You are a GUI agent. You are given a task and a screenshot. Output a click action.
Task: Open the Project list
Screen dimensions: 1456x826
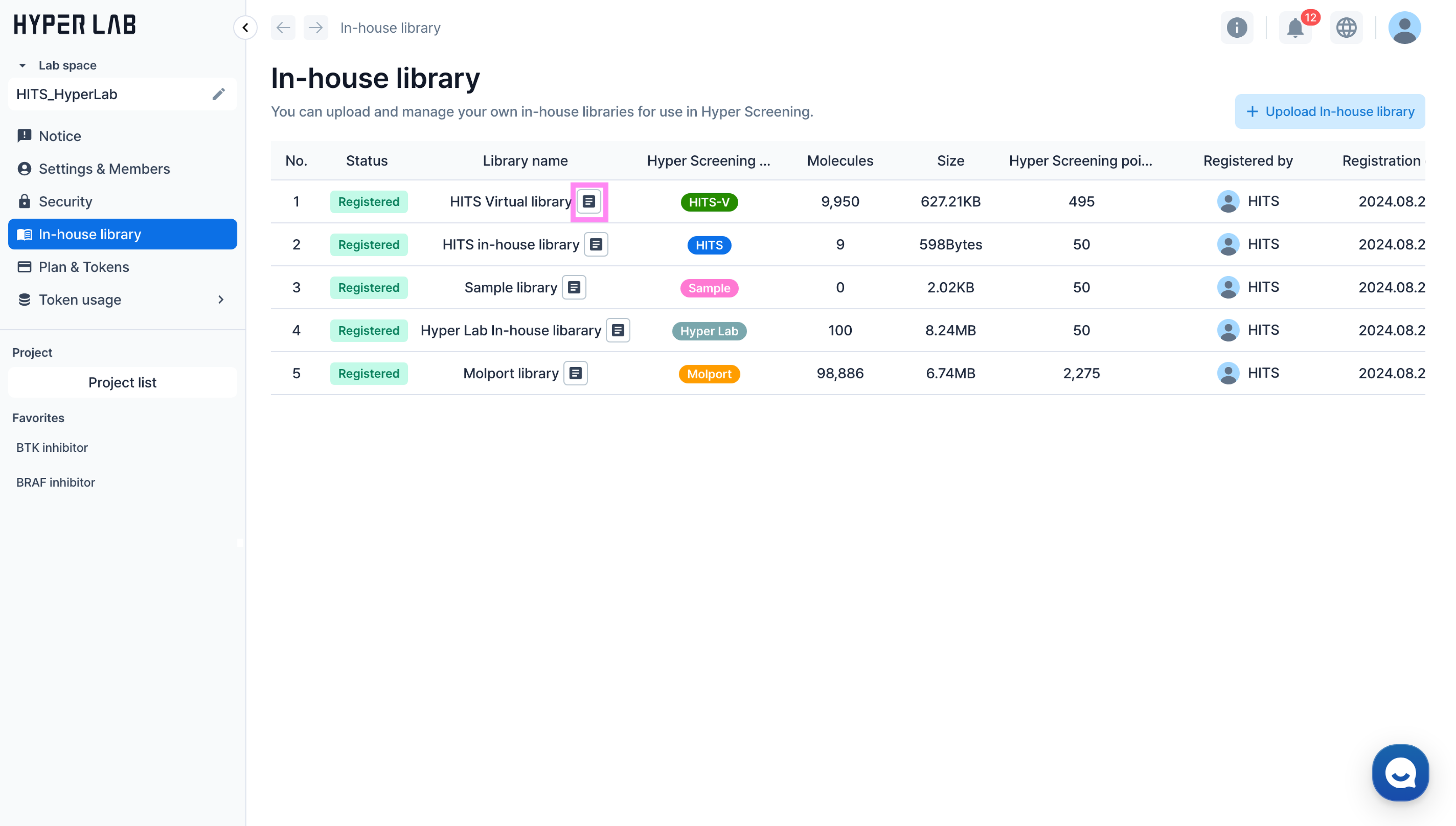[122, 382]
